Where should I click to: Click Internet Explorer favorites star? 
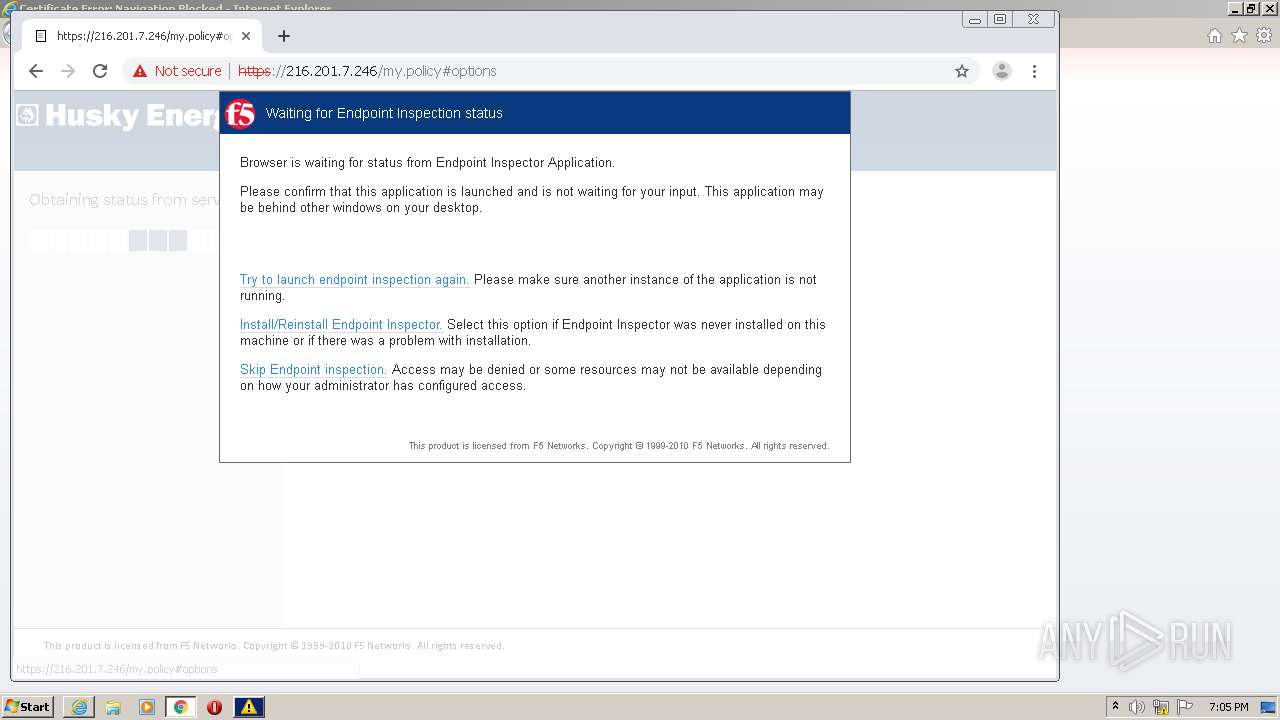[x=1240, y=36]
